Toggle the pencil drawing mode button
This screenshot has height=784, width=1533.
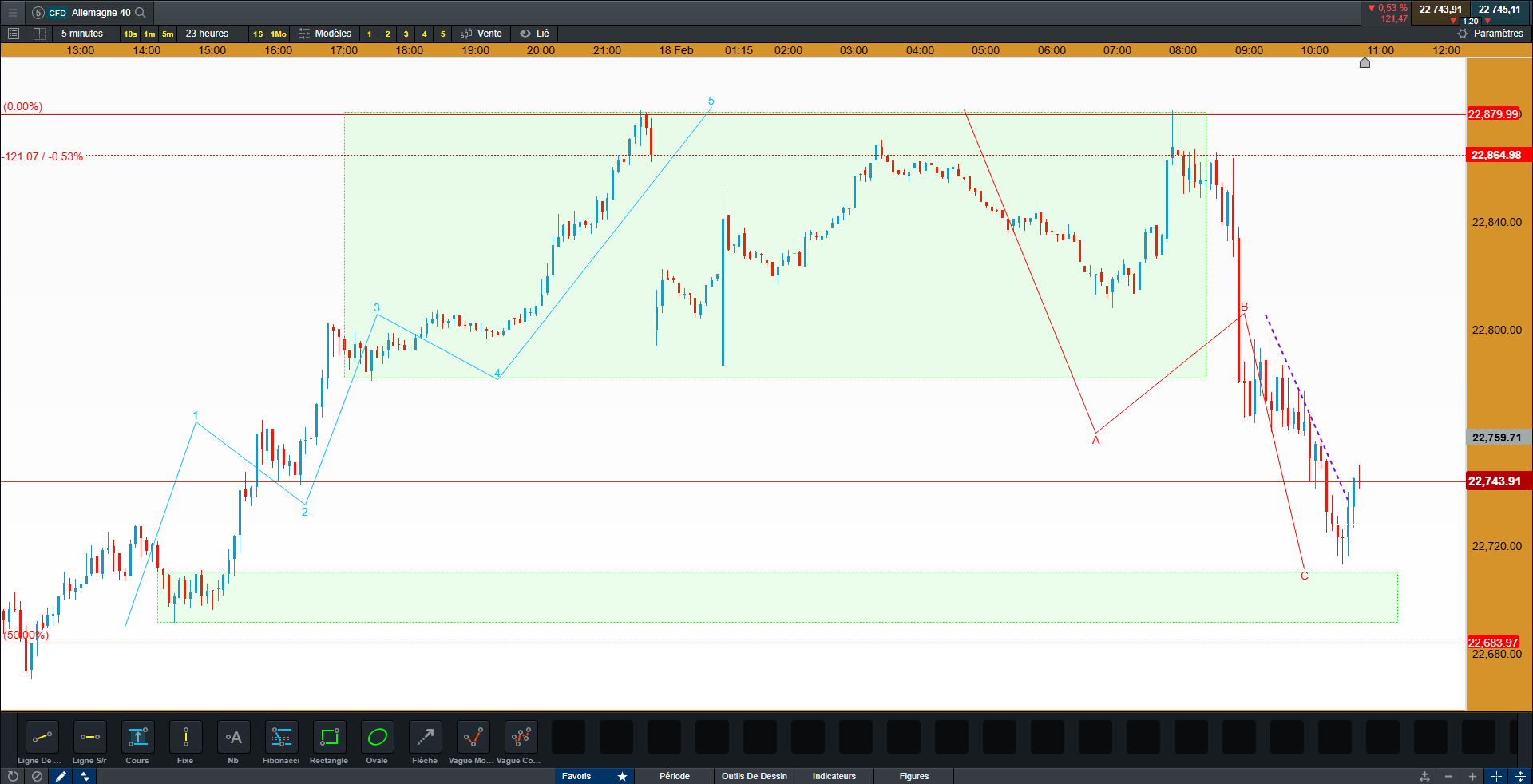61,776
